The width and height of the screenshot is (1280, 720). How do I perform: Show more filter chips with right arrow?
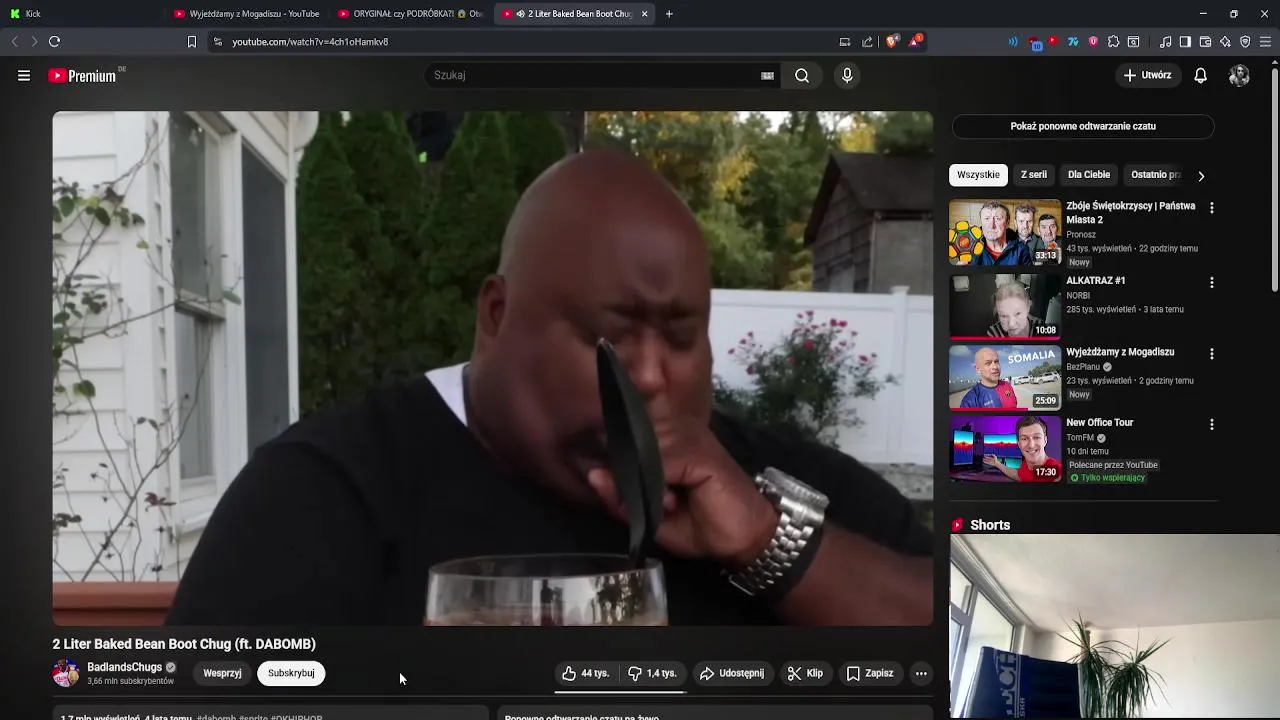tap(1201, 175)
